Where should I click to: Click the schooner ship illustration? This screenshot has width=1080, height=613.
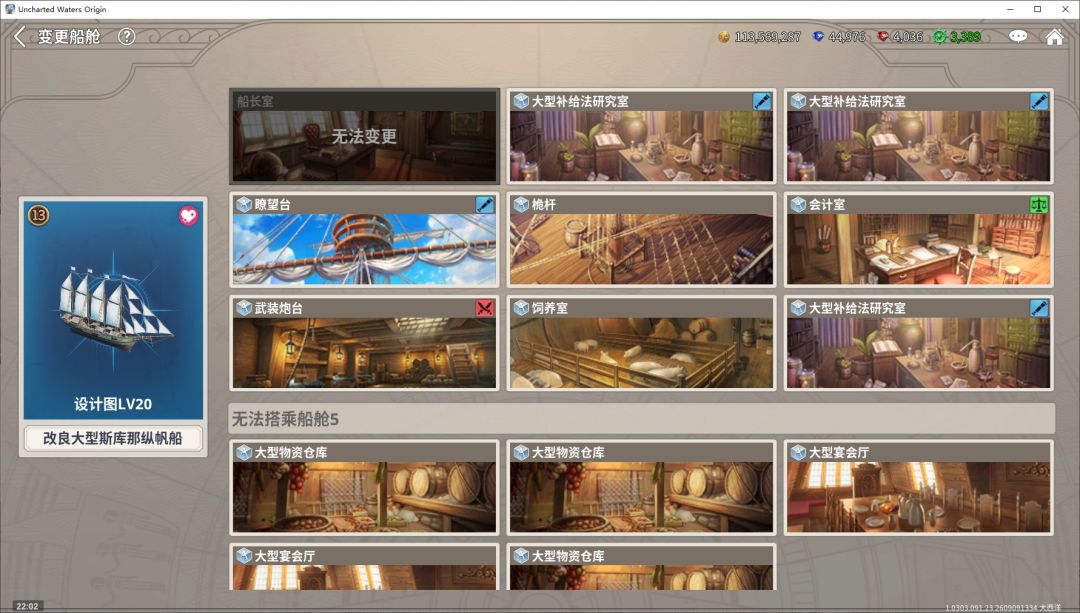115,309
